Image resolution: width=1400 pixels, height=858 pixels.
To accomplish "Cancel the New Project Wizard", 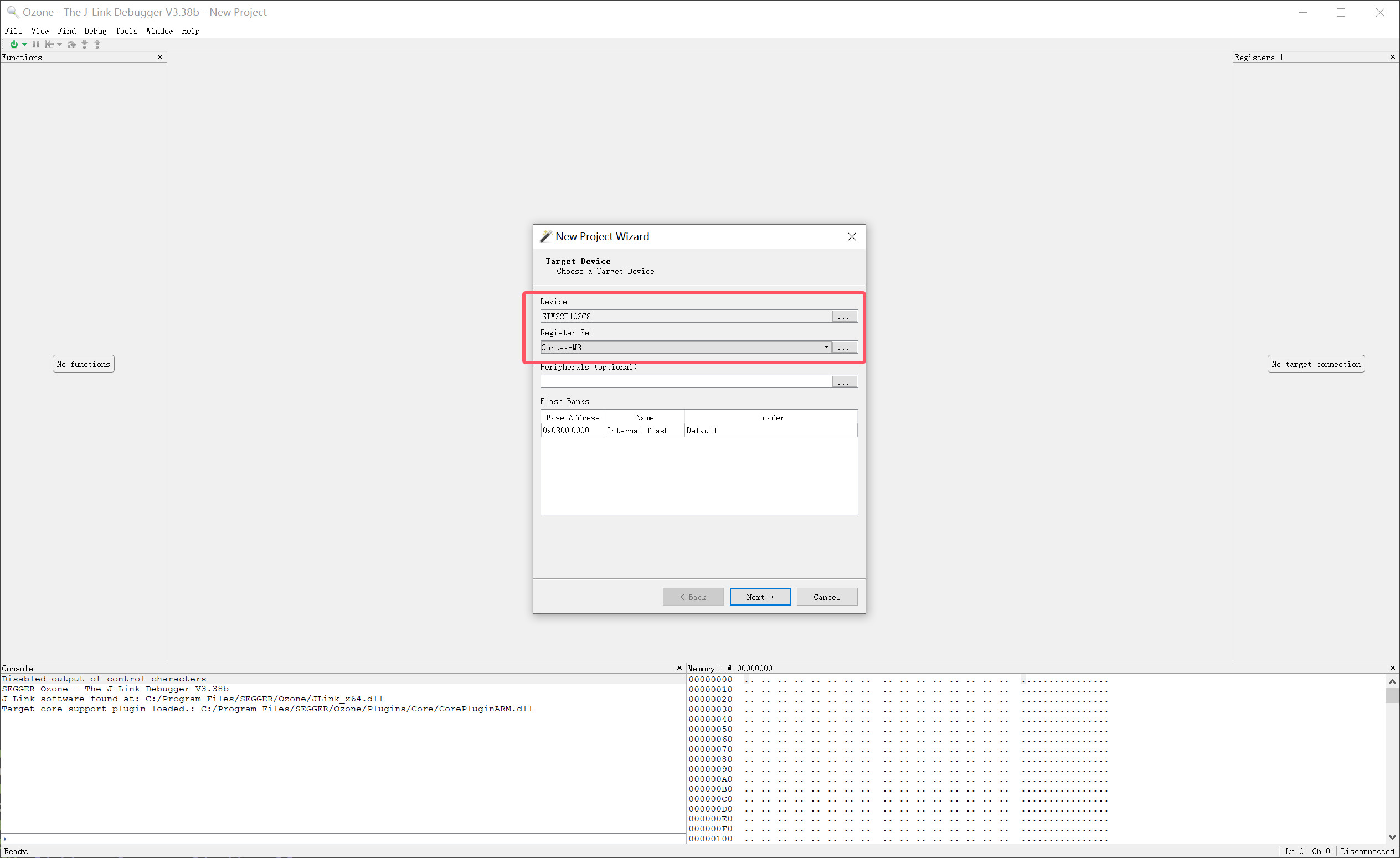I will [826, 597].
